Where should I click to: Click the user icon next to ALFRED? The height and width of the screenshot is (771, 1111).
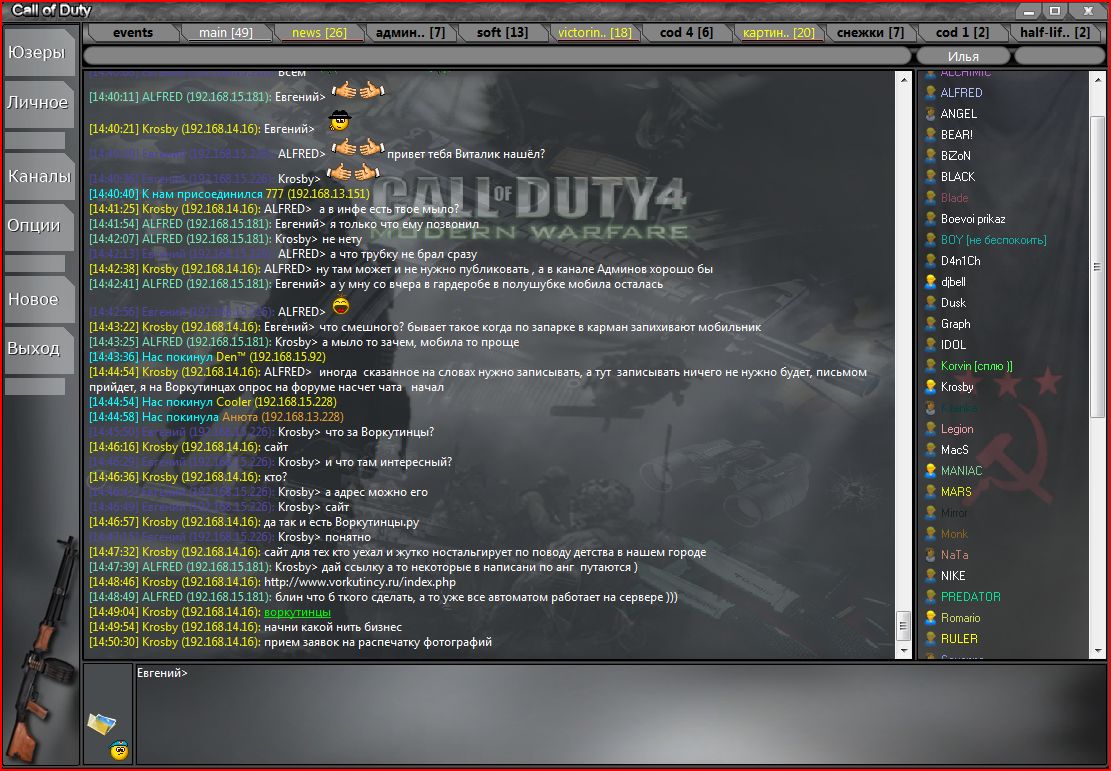930,93
